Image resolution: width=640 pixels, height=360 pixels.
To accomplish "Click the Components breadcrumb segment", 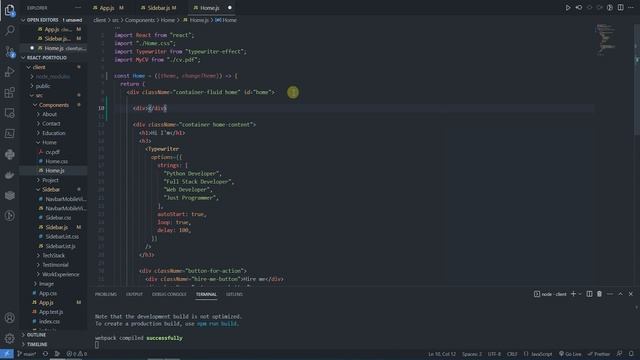I will [x=140, y=20].
